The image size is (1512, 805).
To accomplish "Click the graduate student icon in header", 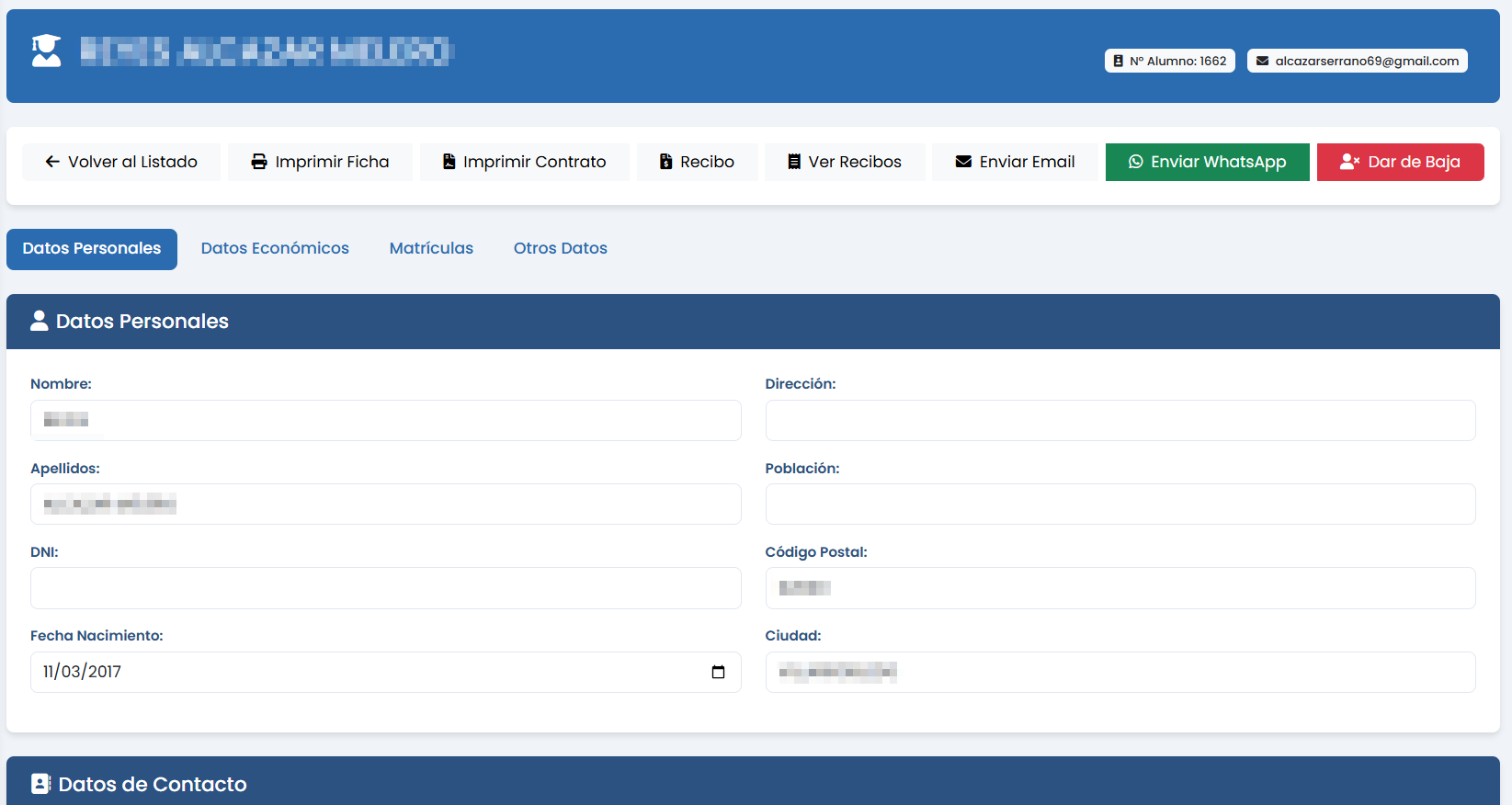I will (46, 51).
